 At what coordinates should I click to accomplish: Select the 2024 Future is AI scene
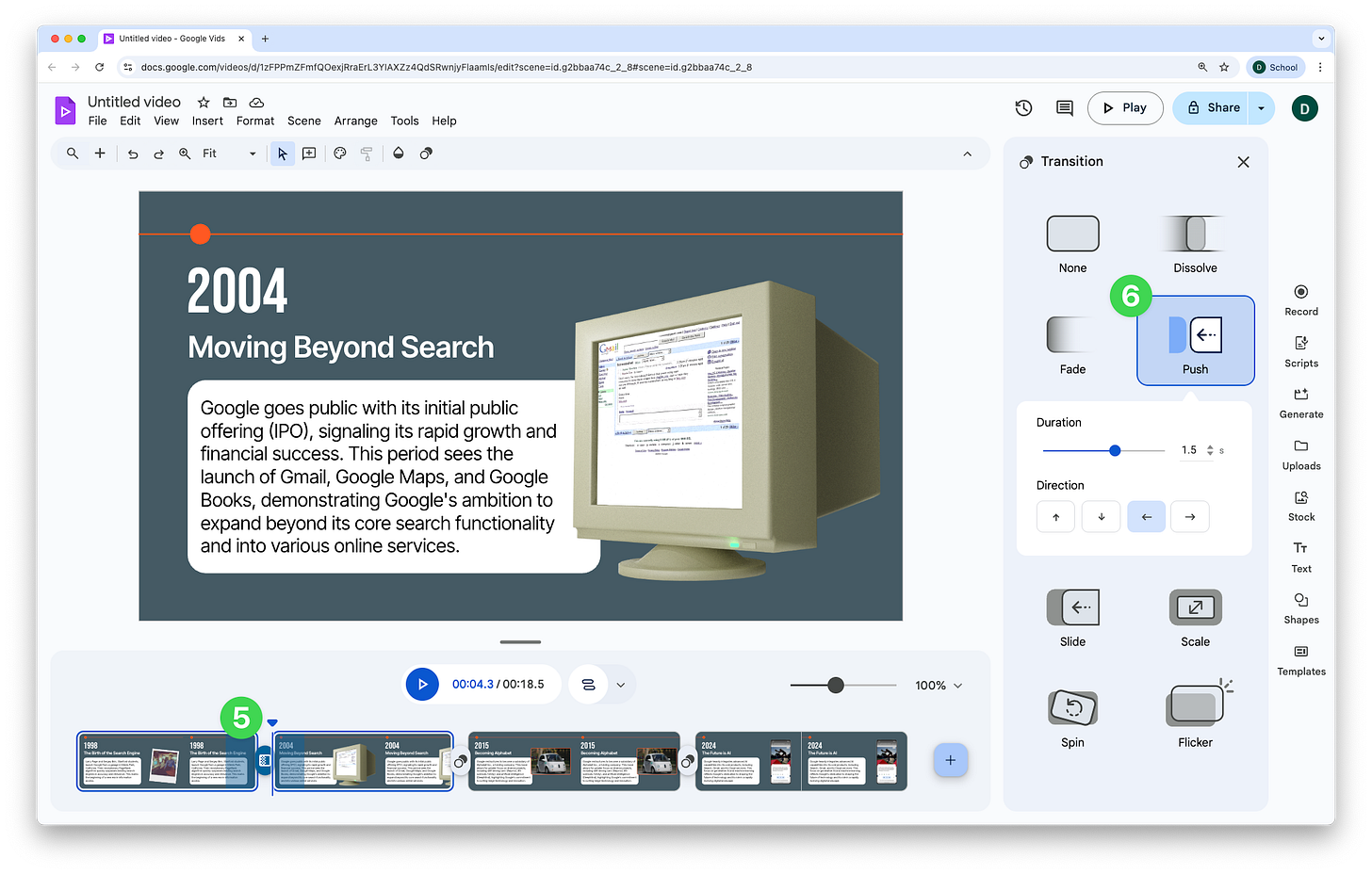pyautogui.click(x=801, y=761)
